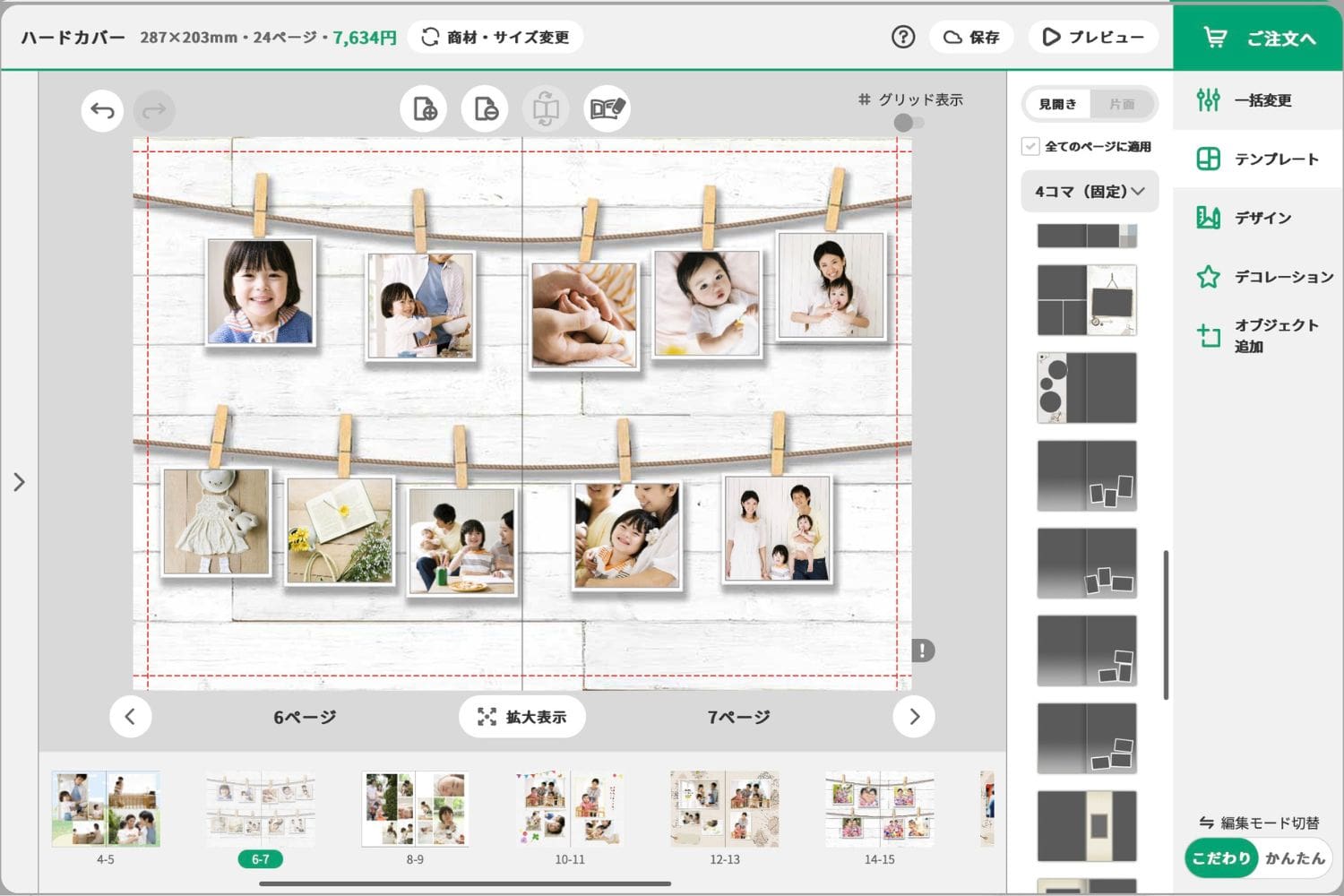Select the 片面 layout mode
The image size is (1344, 896).
point(1122,104)
